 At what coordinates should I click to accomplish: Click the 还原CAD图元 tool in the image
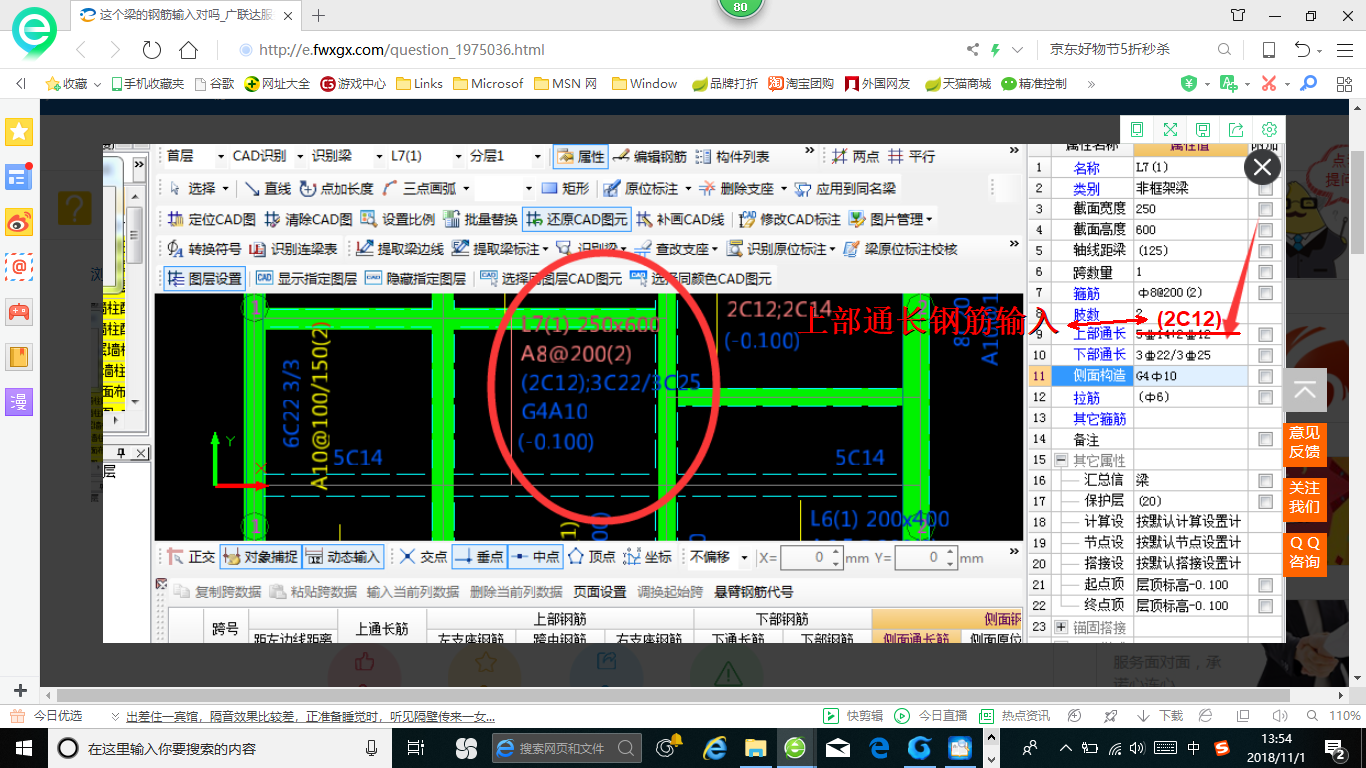coord(576,219)
